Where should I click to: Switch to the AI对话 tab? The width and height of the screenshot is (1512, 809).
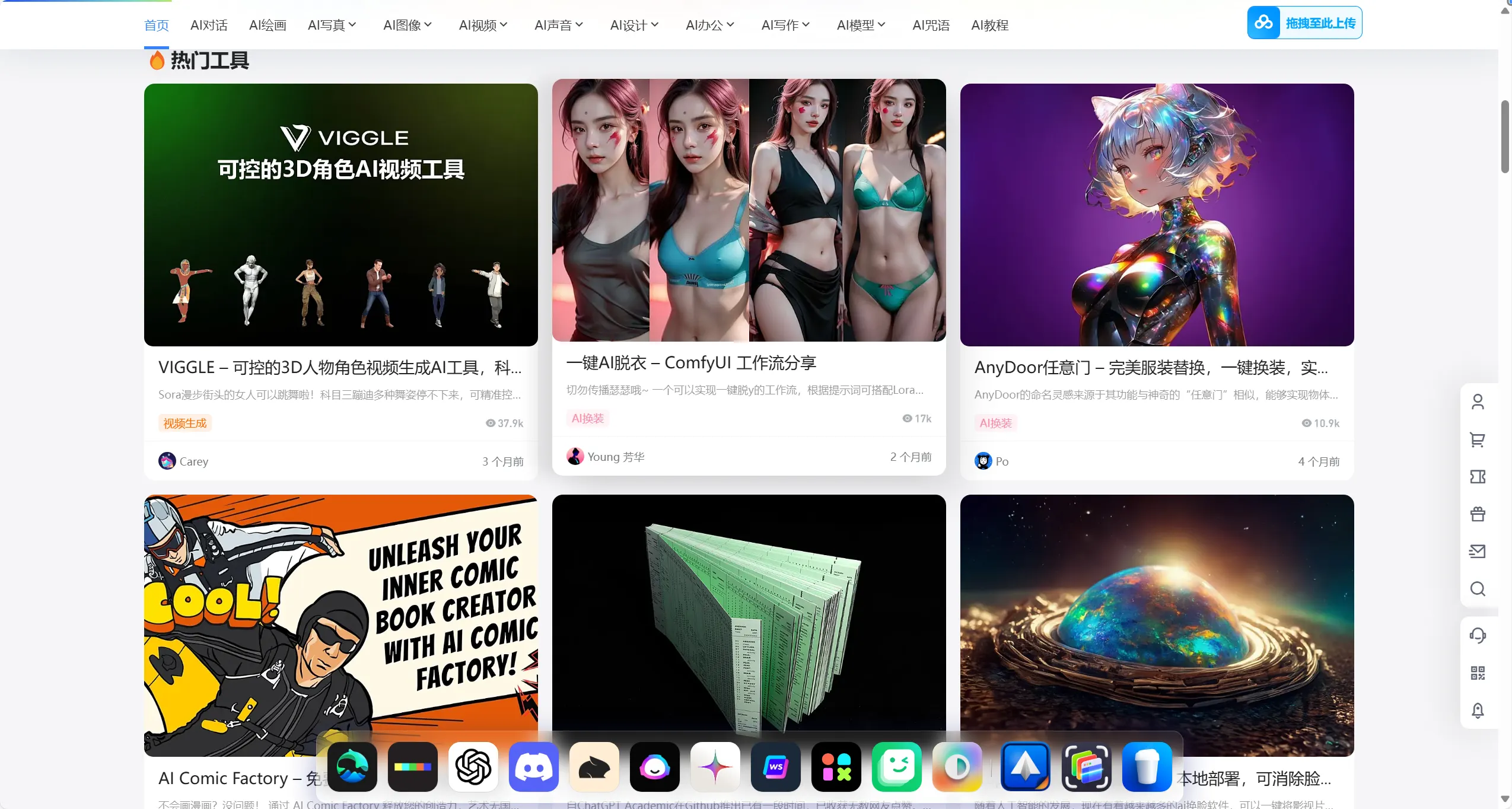[x=209, y=25]
